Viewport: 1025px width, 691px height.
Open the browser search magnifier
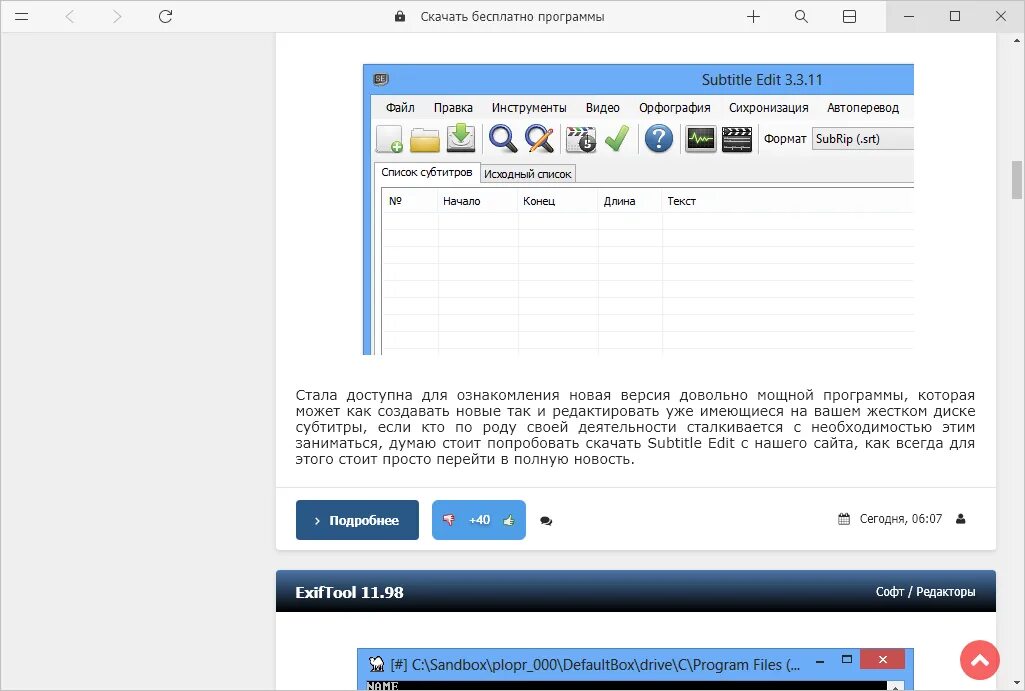coord(801,16)
